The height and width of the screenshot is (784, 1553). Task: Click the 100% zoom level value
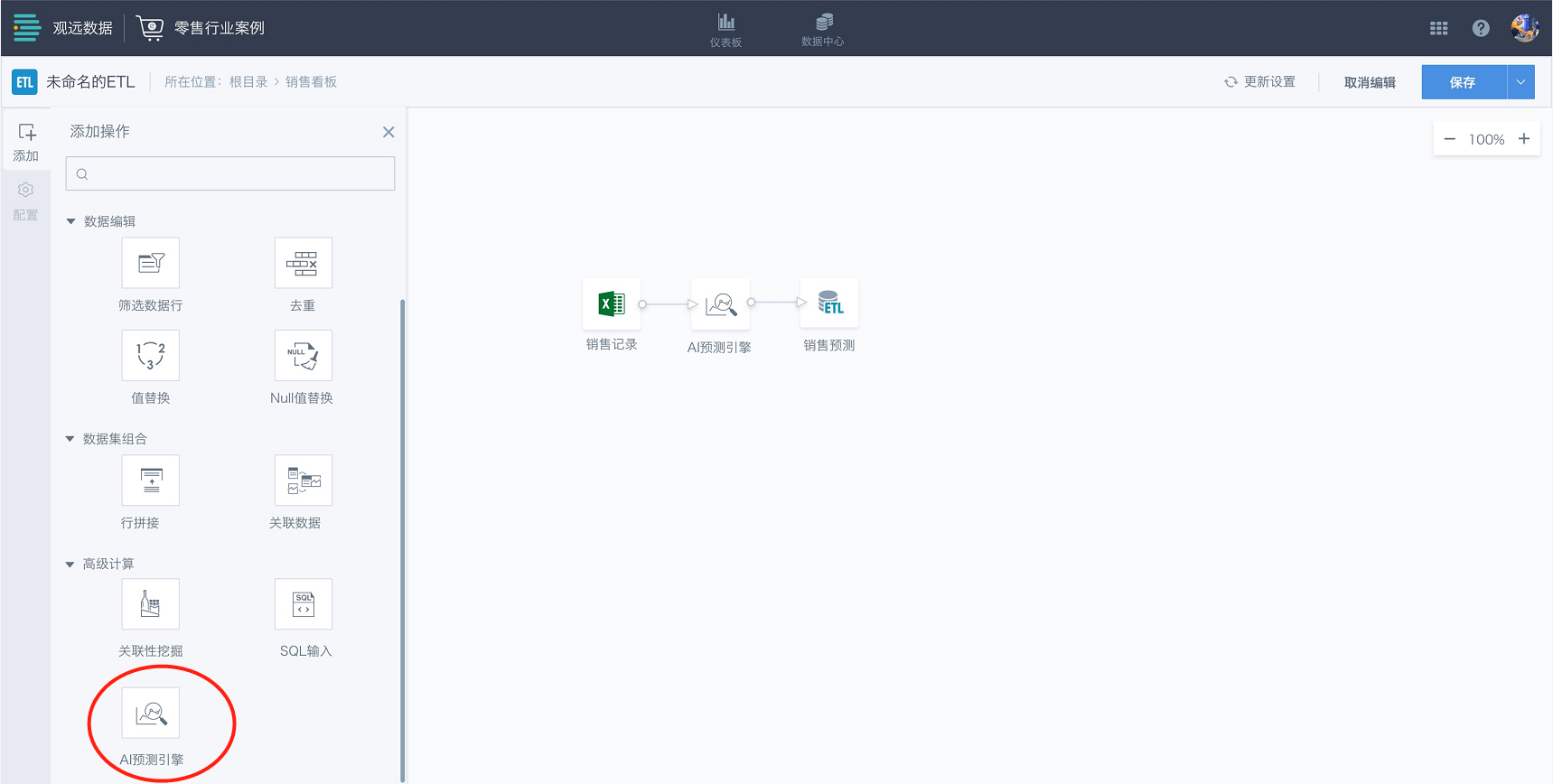click(x=1486, y=140)
